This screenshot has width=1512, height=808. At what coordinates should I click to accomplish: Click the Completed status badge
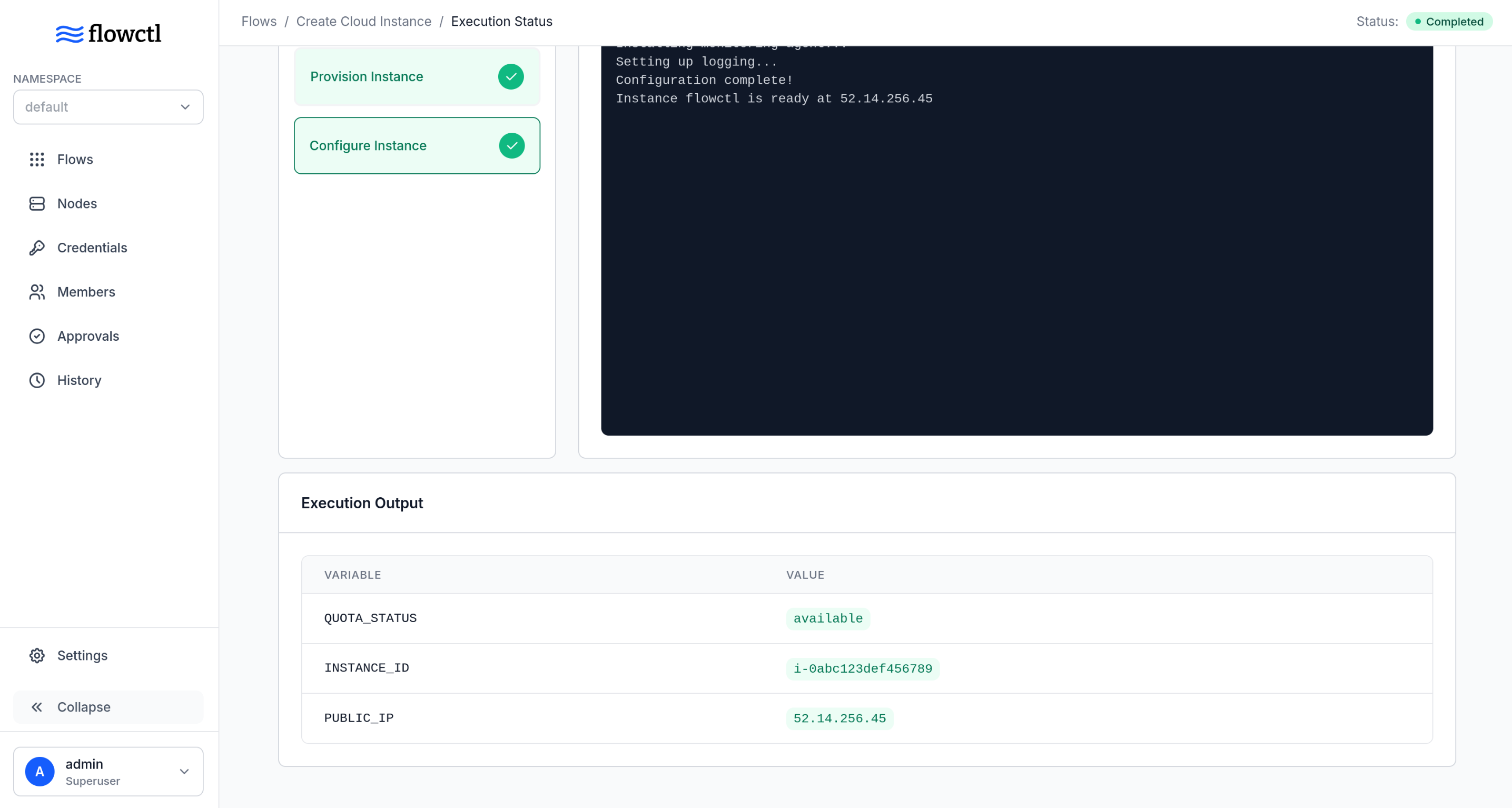point(1449,21)
